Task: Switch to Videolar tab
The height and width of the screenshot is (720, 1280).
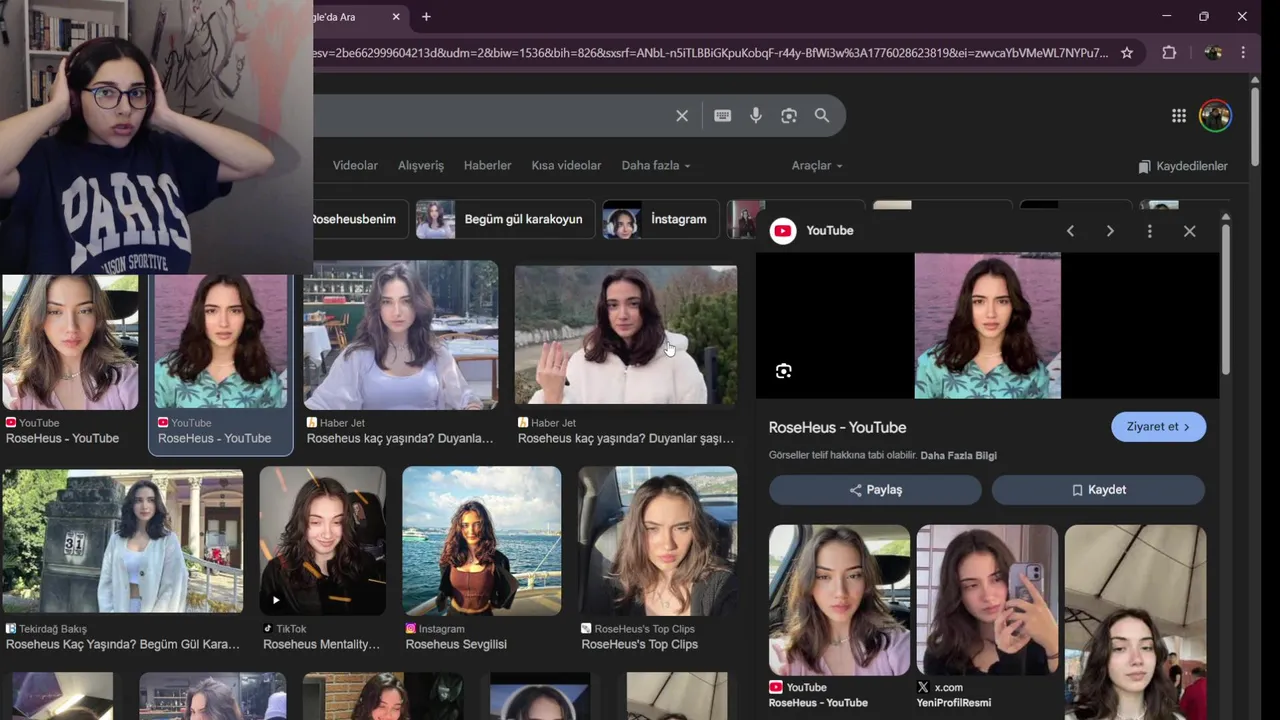Action: tap(355, 166)
